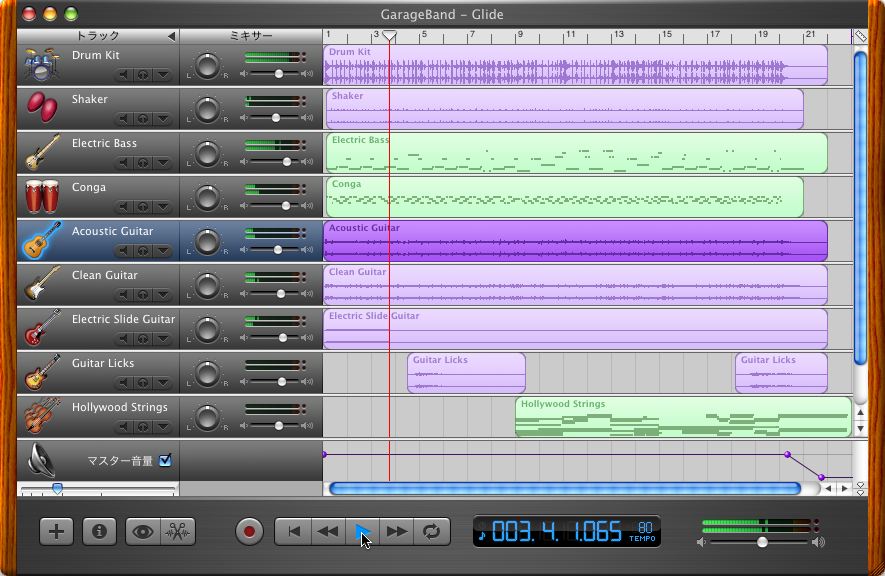The height and width of the screenshot is (576, 885).
Task: Select the Hollywood Strings violin icon
Action: [42, 416]
